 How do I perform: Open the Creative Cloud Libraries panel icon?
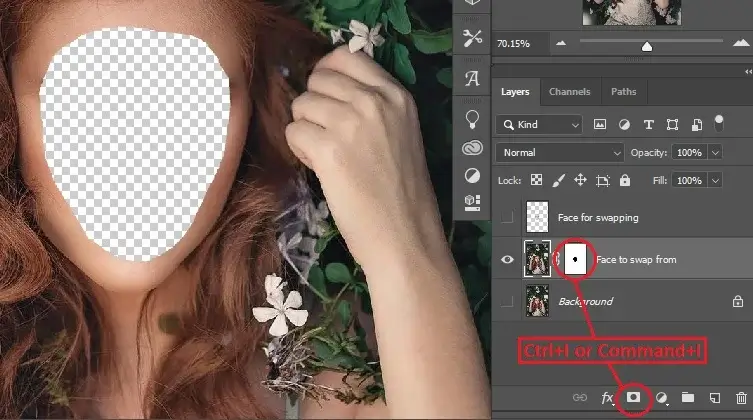tap(472, 148)
